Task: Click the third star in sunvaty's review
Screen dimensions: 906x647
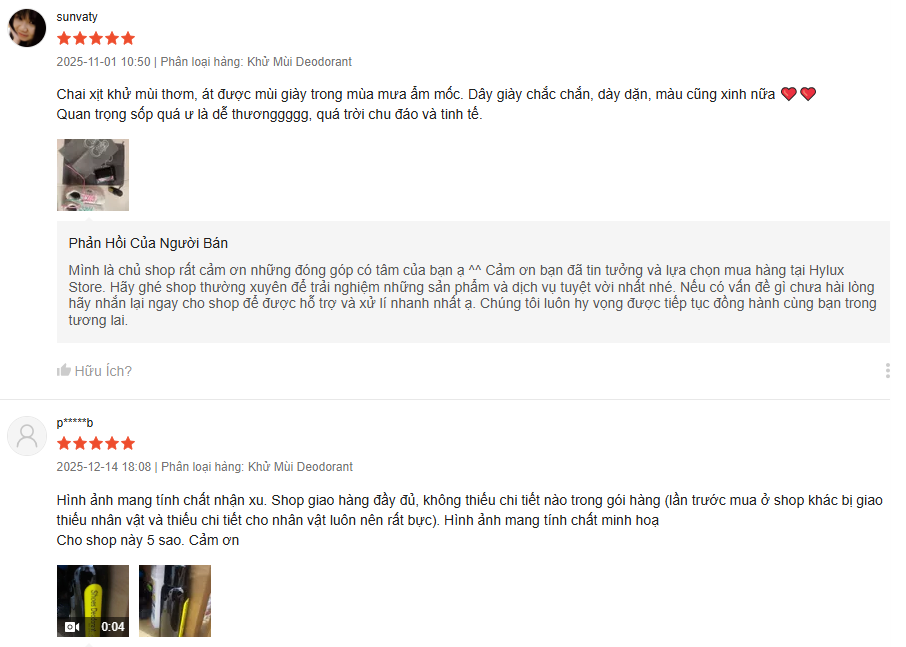Action: pos(96,39)
